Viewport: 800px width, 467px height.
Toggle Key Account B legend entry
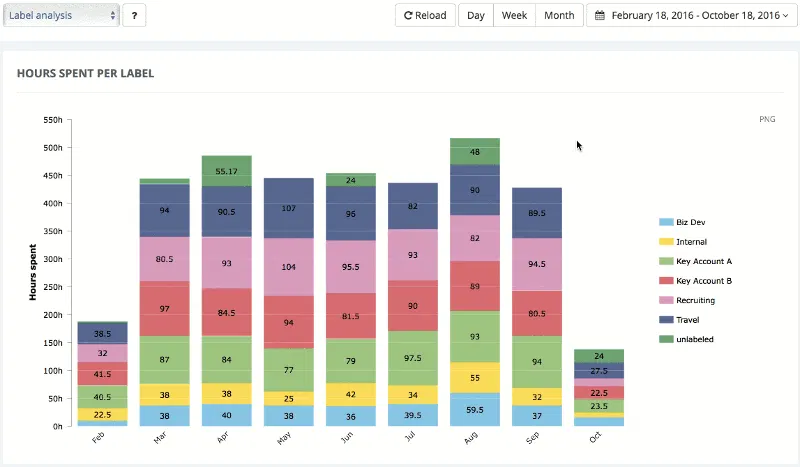click(695, 281)
